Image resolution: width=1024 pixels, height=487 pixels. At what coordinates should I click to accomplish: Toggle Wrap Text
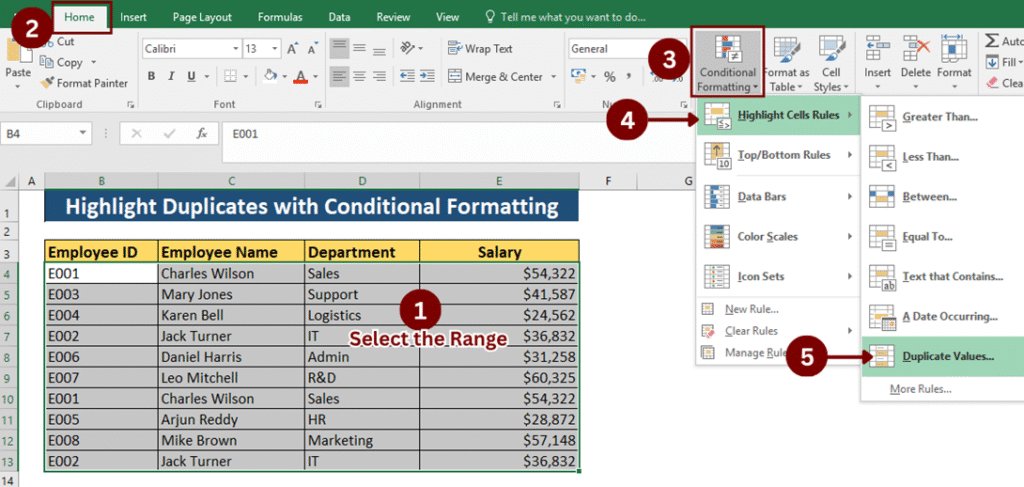tap(480, 48)
